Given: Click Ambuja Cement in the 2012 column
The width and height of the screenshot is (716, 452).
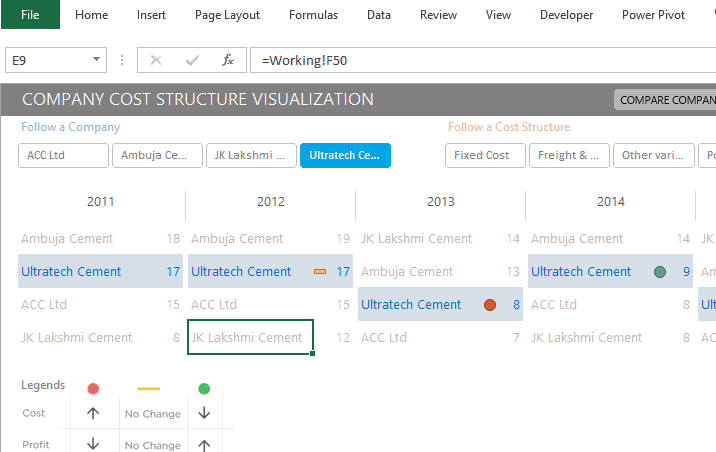Looking at the screenshot, I should [237, 238].
